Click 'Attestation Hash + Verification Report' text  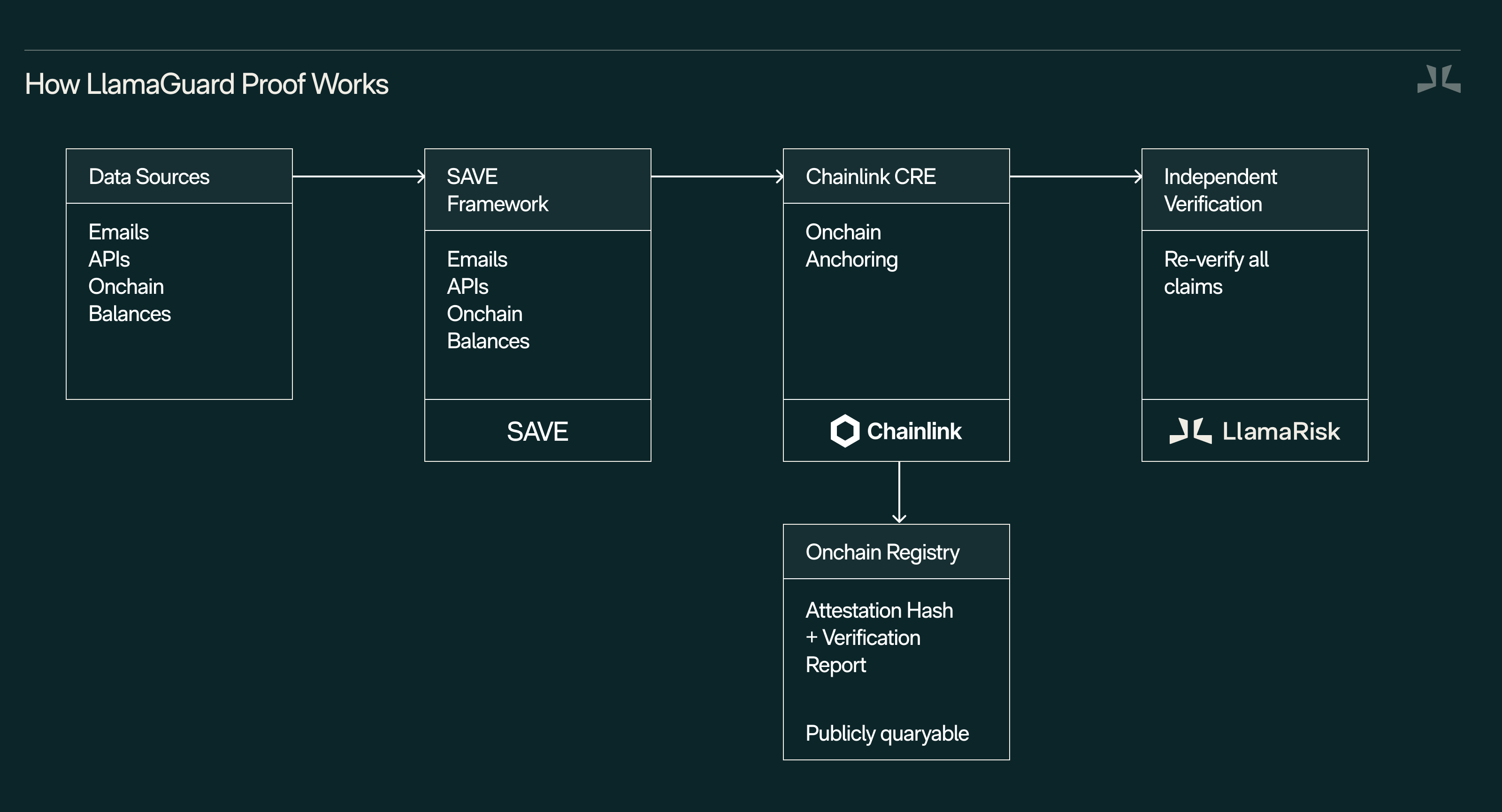879,638
